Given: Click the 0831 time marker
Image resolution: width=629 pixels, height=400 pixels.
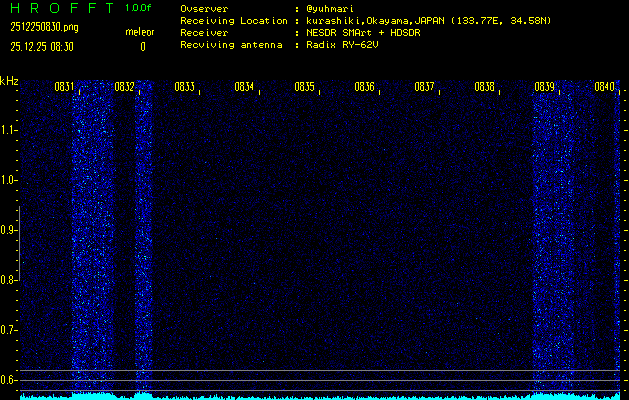Looking at the screenshot, I should (x=64, y=87).
